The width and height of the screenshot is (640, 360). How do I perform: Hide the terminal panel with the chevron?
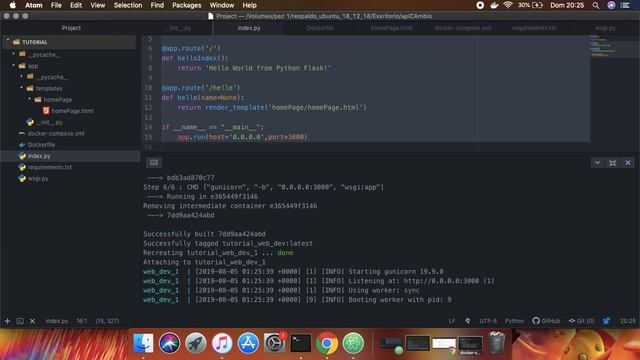coord(597,163)
